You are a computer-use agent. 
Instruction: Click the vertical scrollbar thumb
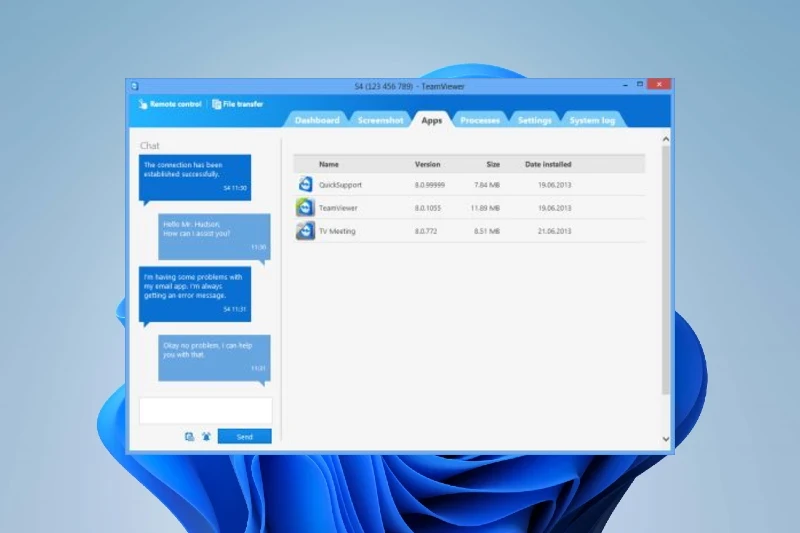(x=666, y=270)
